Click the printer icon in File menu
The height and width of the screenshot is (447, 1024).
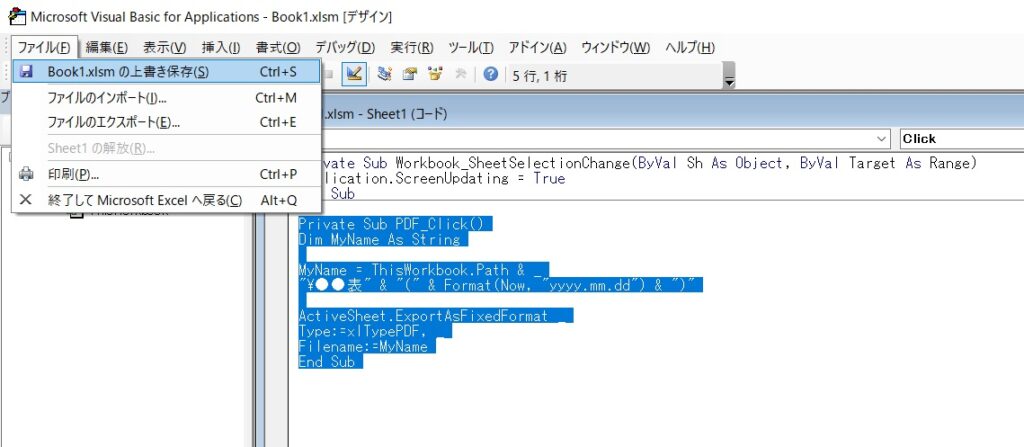(x=25, y=174)
